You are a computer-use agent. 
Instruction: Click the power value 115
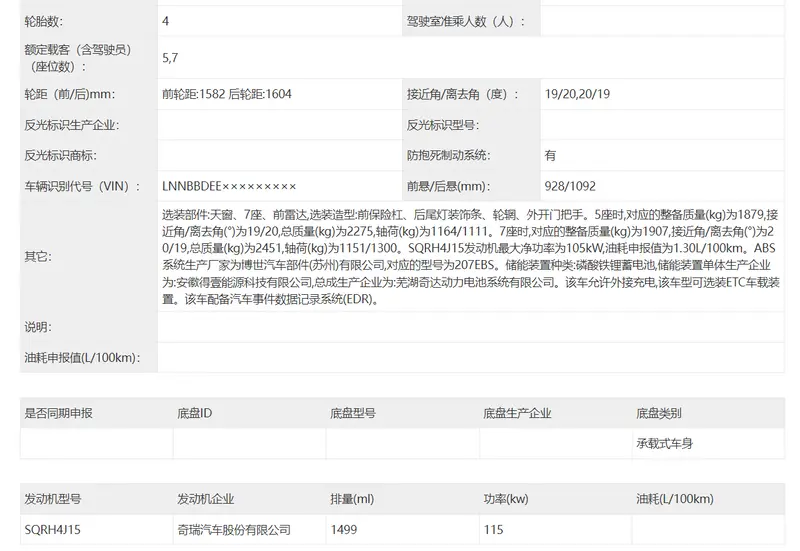pos(493,530)
